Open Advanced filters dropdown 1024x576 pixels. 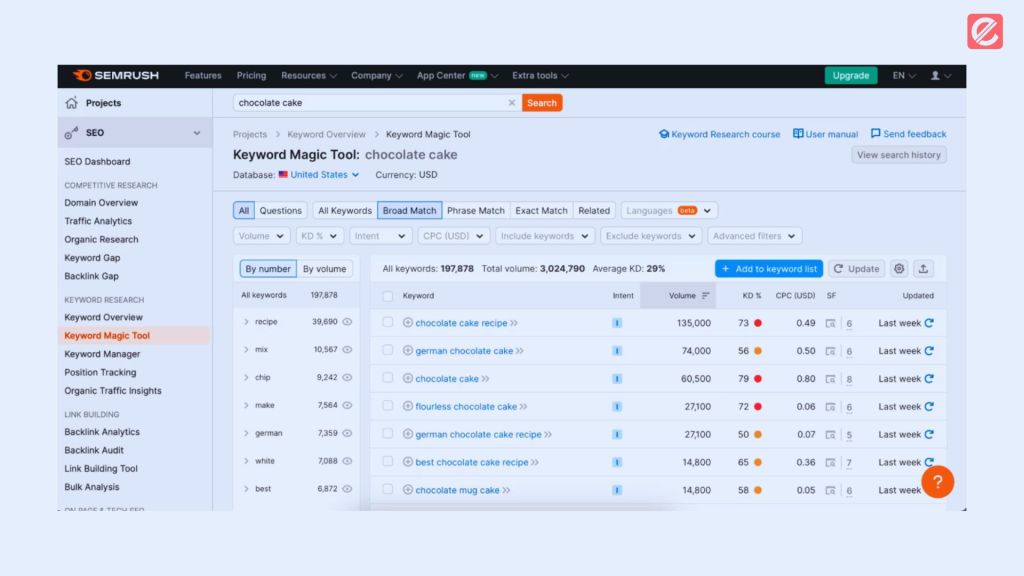click(x=754, y=236)
